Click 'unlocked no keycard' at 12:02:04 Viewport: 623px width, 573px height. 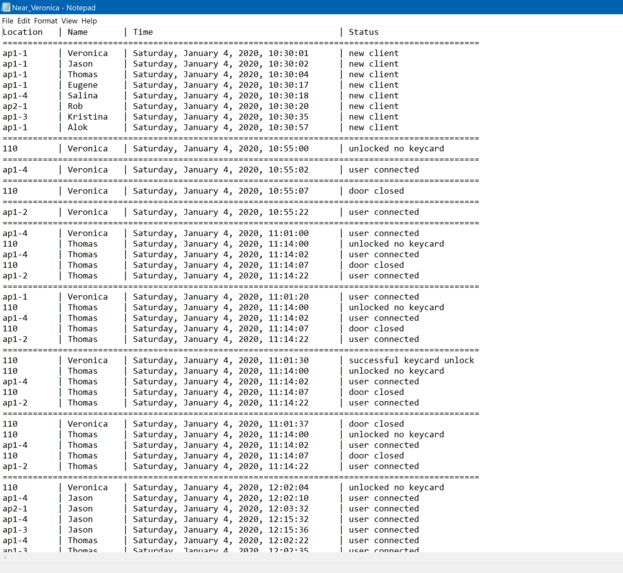coord(396,488)
